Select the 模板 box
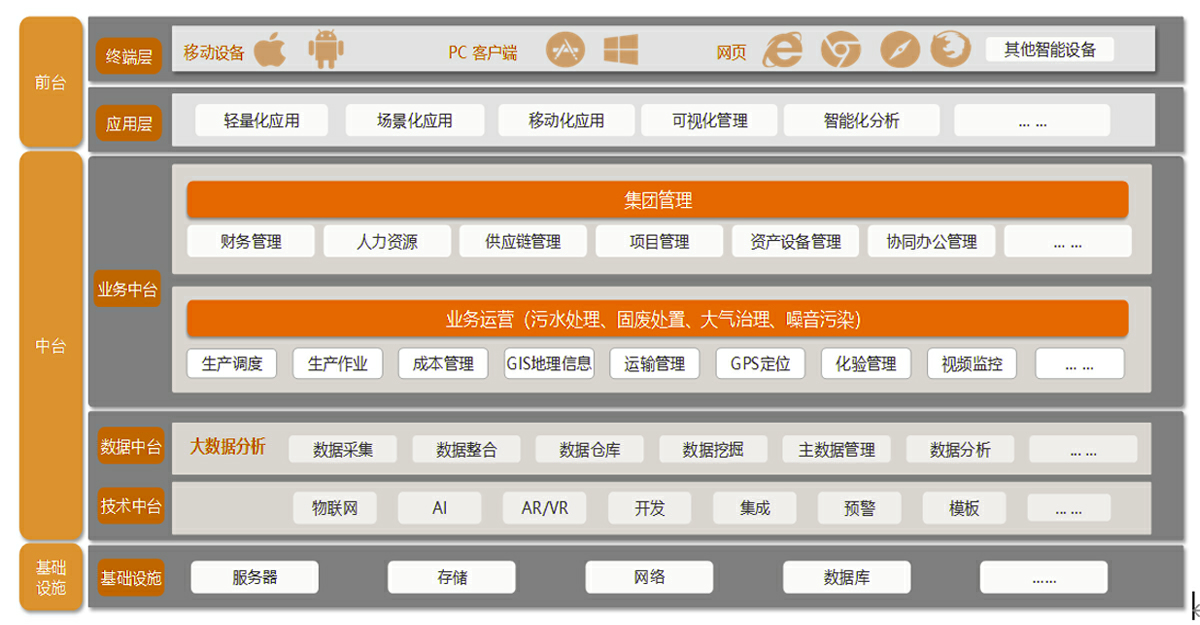This screenshot has width=1200, height=625. pos(965,508)
